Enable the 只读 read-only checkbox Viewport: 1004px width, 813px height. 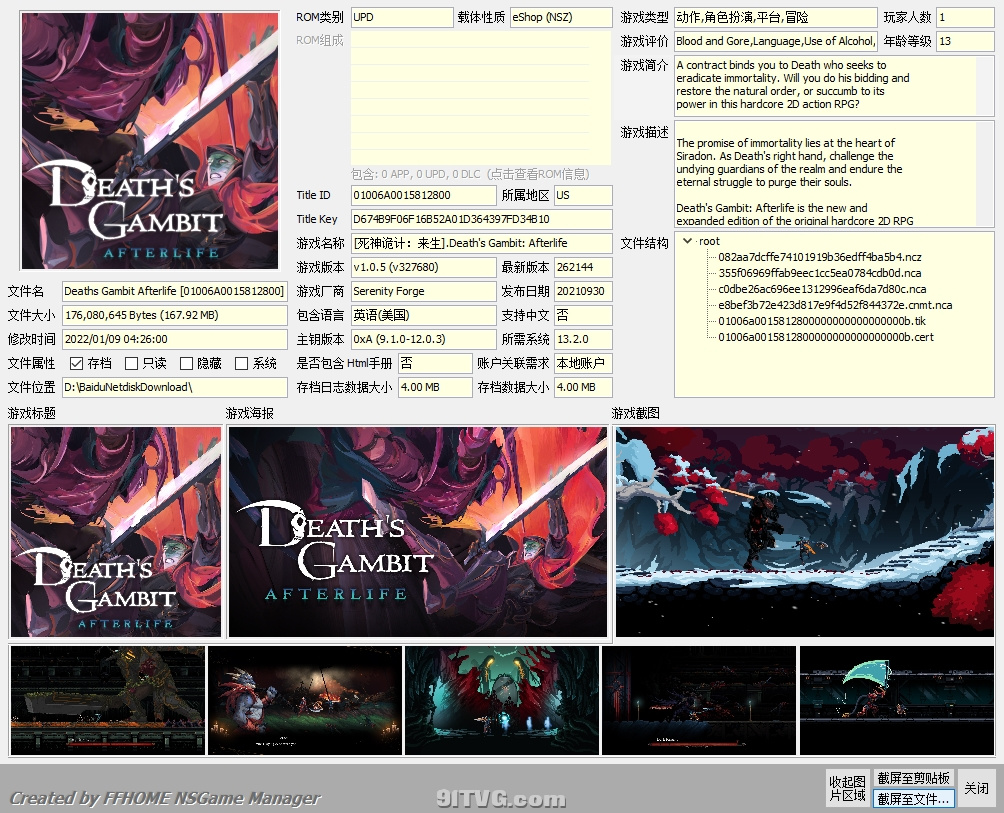[132, 364]
